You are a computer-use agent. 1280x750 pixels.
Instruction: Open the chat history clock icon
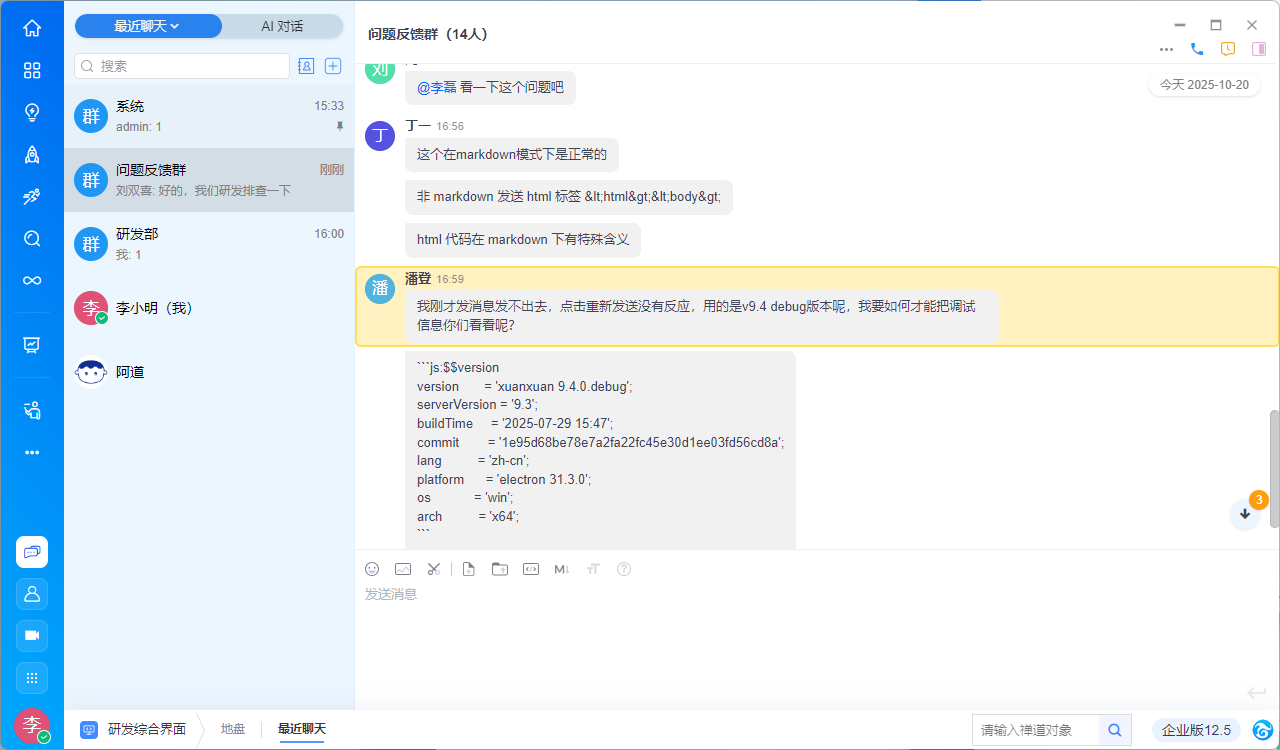[1228, 49]
